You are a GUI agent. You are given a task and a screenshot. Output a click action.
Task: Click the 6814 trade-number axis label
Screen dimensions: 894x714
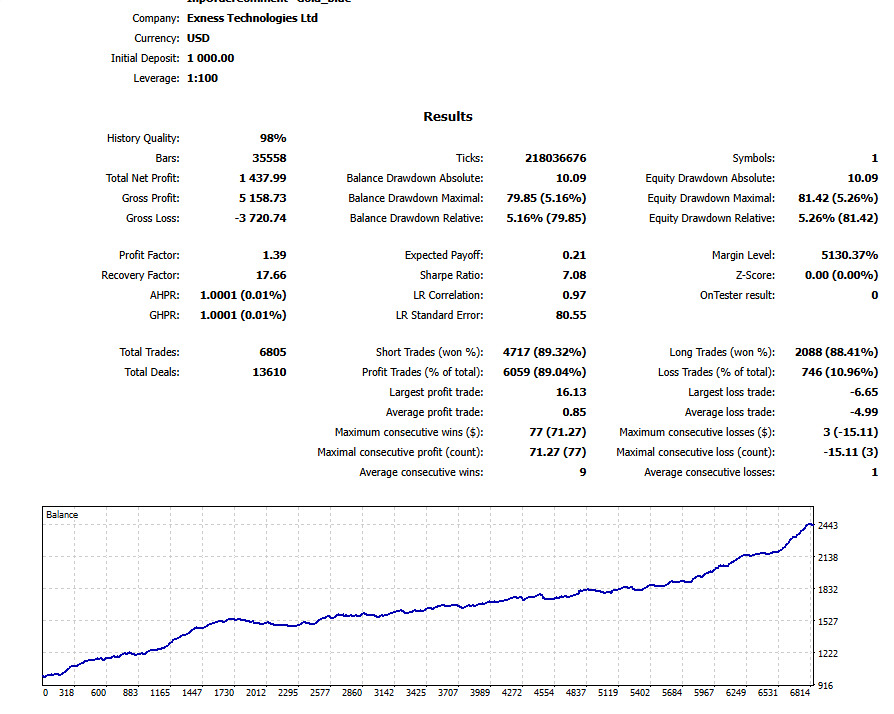(x=799, y=692)
